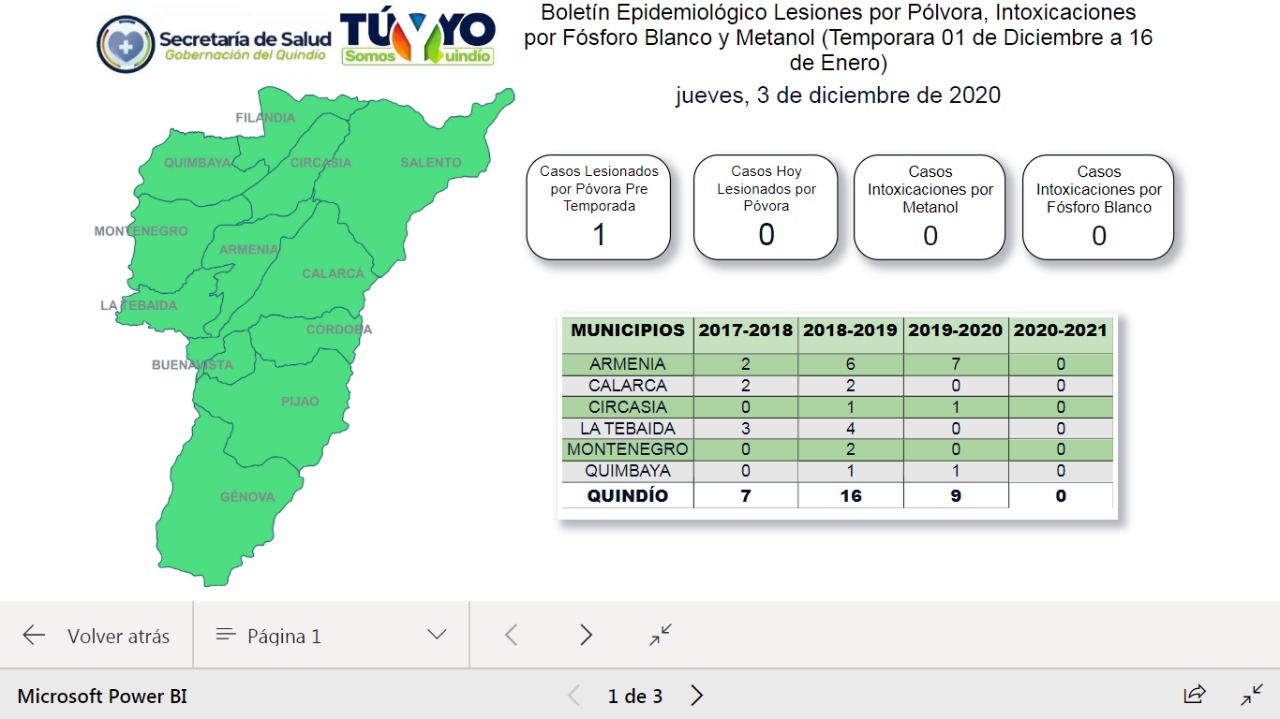The image size is (1280, 719).
Task: Click the Volver atrás back arrow icon
Action: point(34,635)
